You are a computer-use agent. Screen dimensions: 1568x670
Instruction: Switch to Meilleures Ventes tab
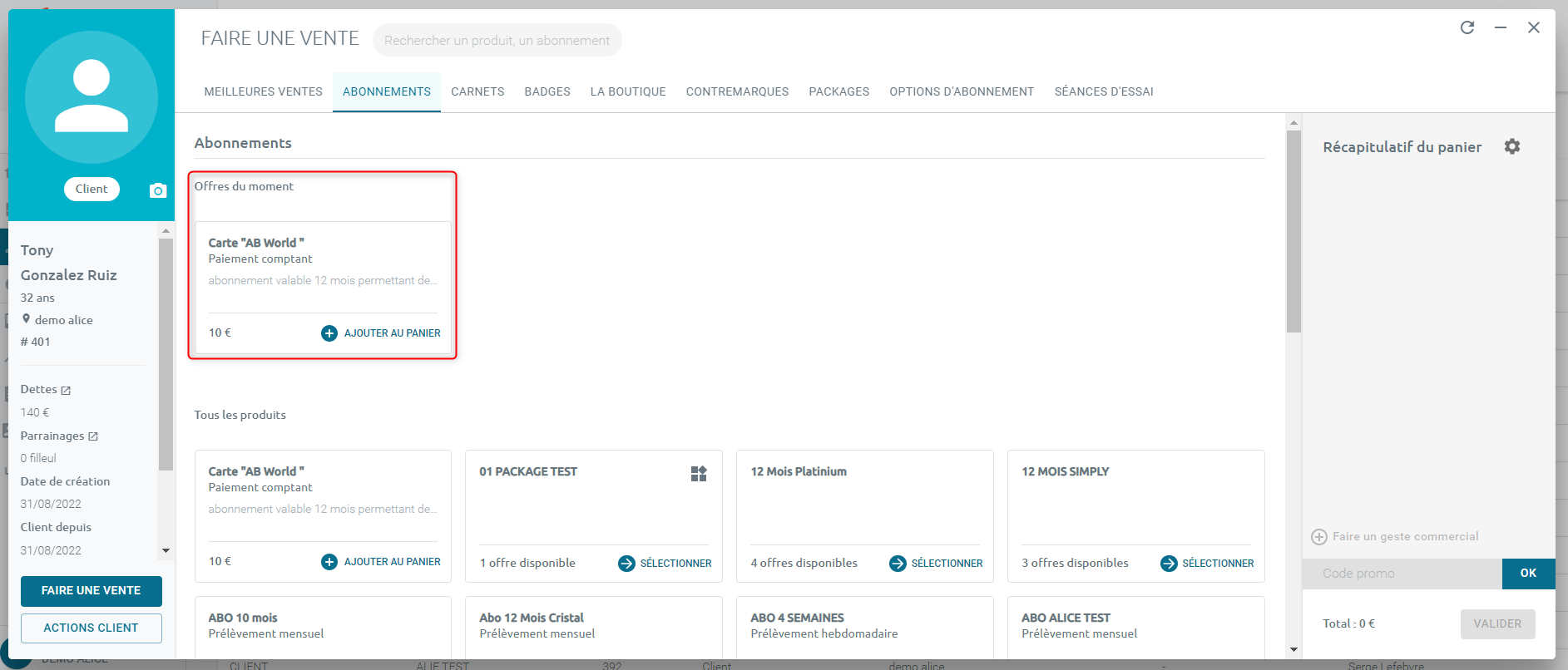pos(264,91)
